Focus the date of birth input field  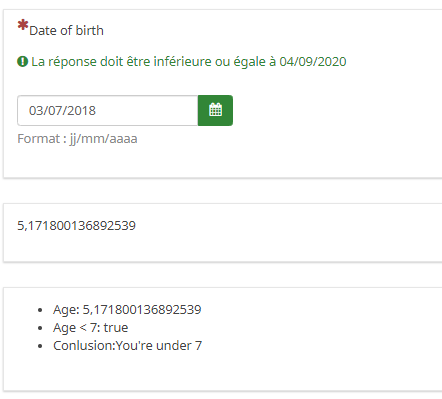click(108, 110)
